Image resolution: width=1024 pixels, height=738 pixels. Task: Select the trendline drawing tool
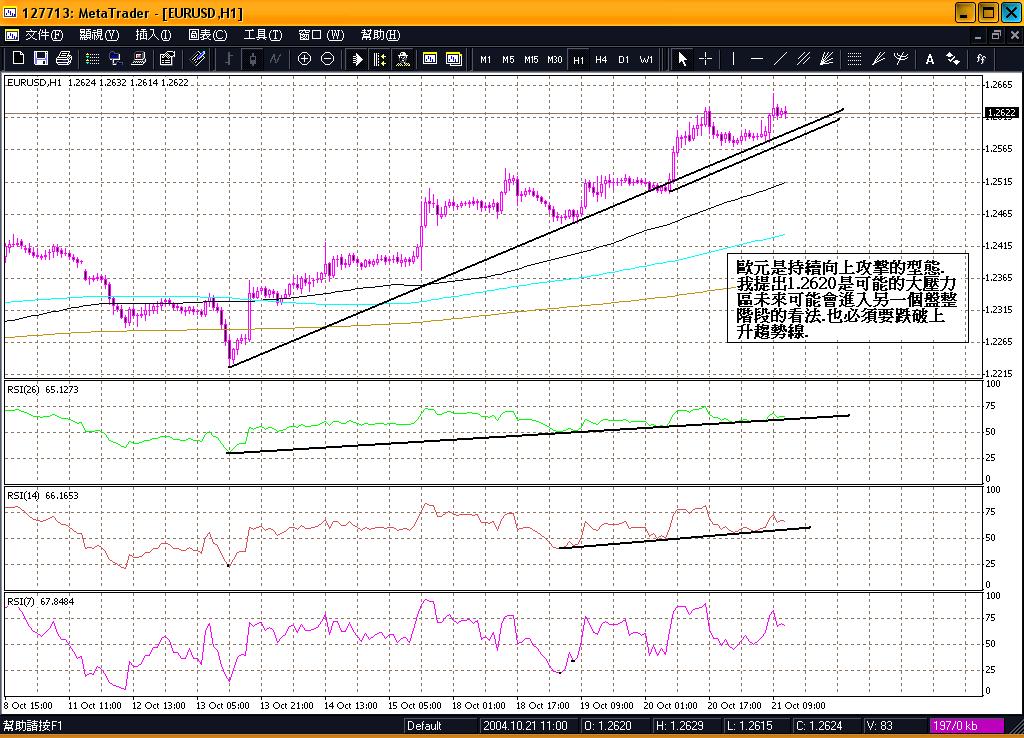point(780,59)
